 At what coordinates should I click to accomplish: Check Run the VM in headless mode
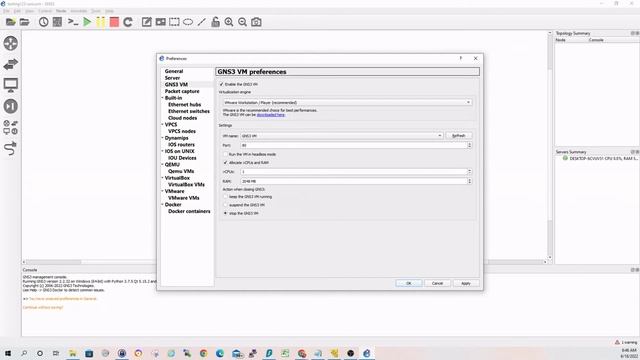click(x=225, y=154)
